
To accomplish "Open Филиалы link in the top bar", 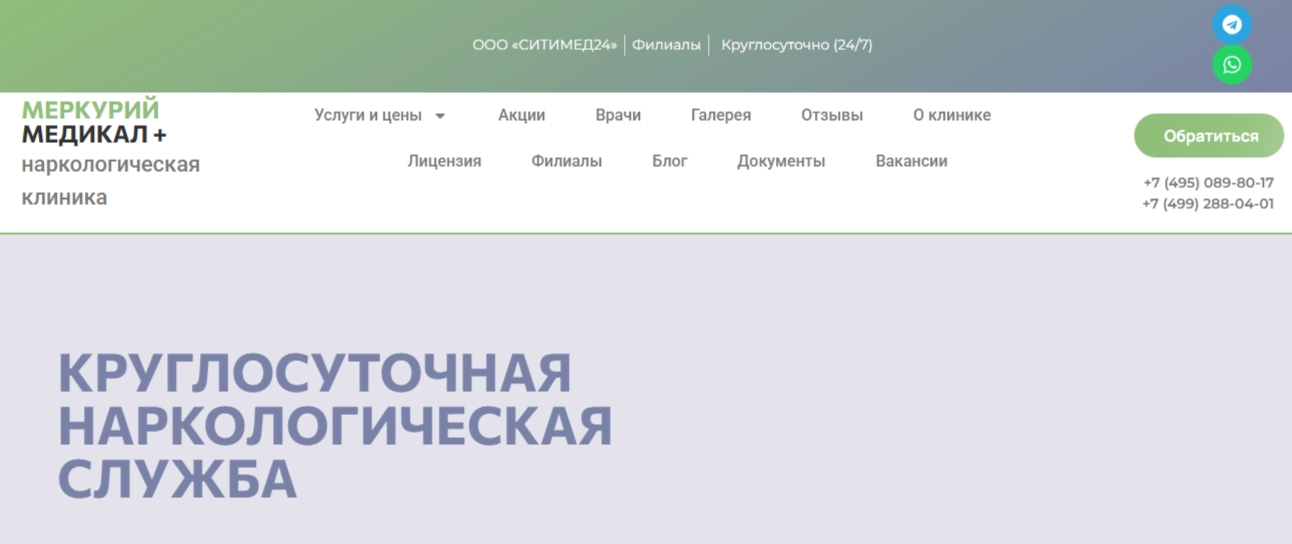I will (x=666, y=45).
